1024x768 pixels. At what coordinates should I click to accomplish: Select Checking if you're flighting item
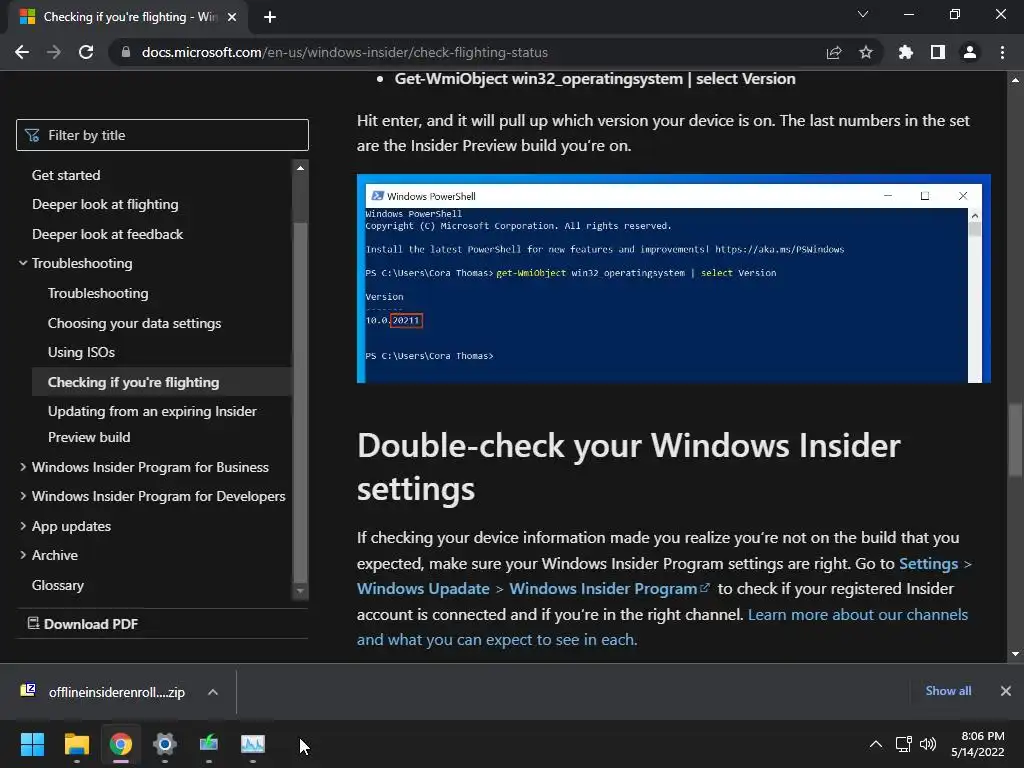pos(161,382)
